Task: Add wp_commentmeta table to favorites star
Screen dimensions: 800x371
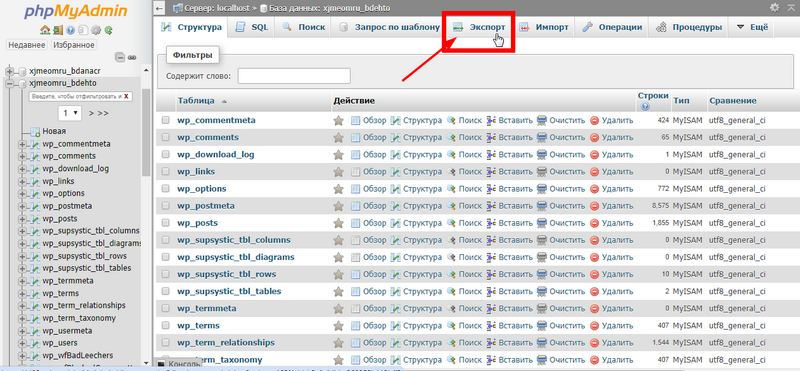Action: [338, 121]
